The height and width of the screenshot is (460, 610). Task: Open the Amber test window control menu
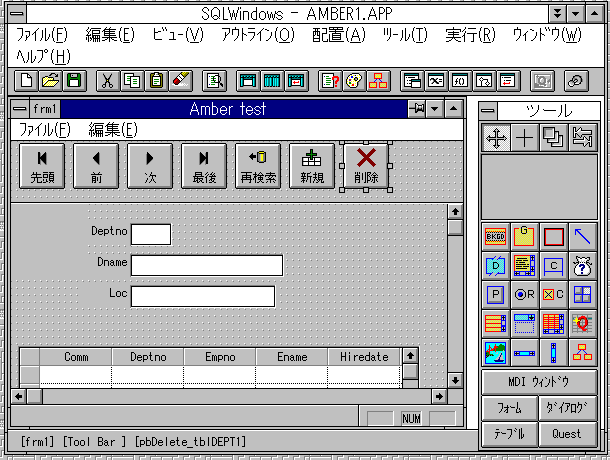[x=20, y=109]
